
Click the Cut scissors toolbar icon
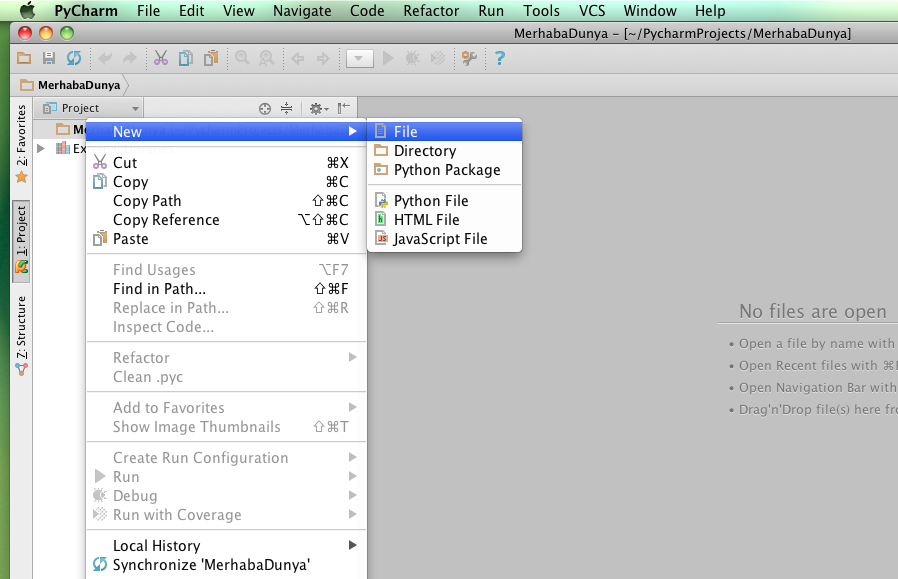(x=161, y=58)
